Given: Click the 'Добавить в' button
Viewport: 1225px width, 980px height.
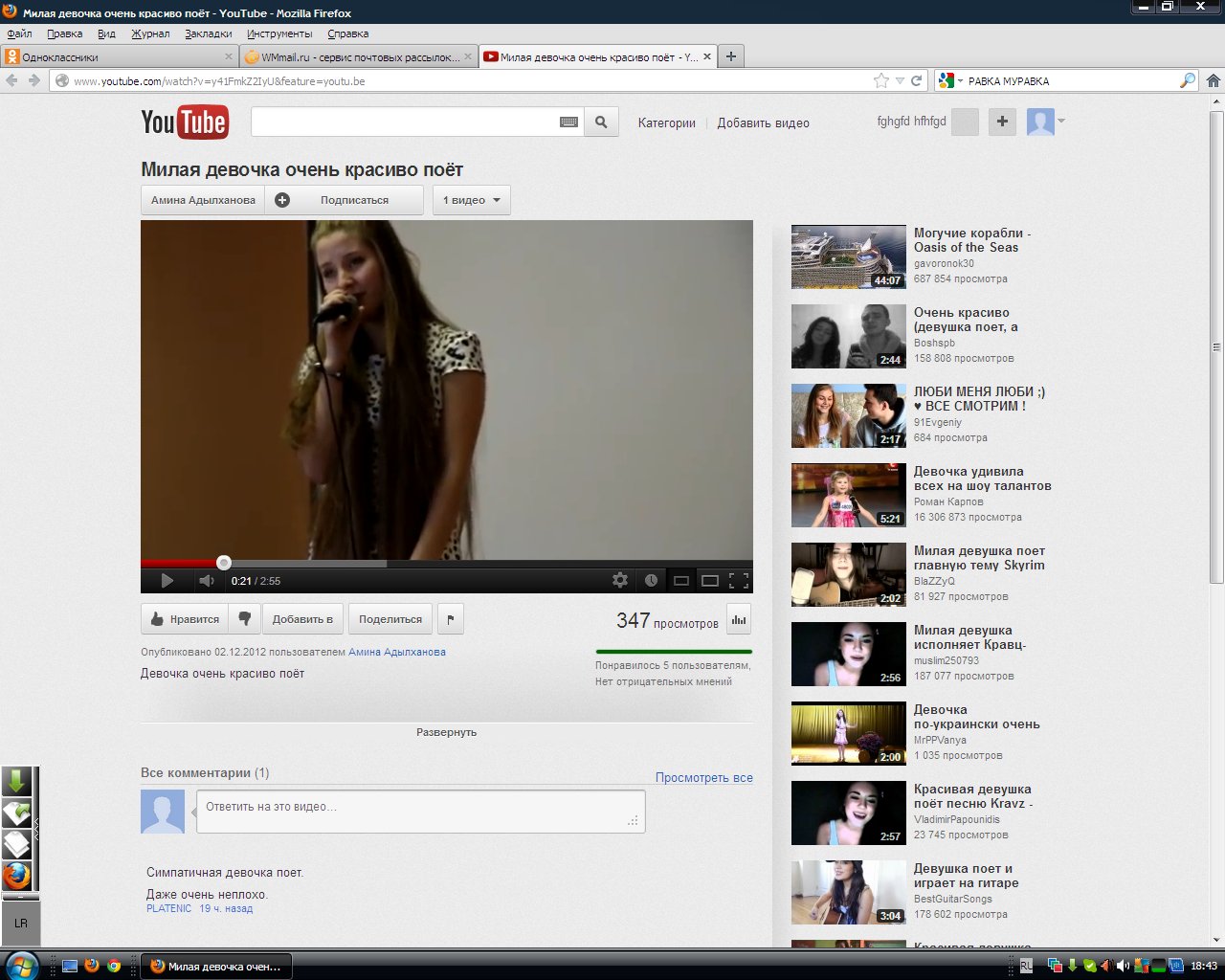Looking at the screenshot, I should [x=302, y=619].
